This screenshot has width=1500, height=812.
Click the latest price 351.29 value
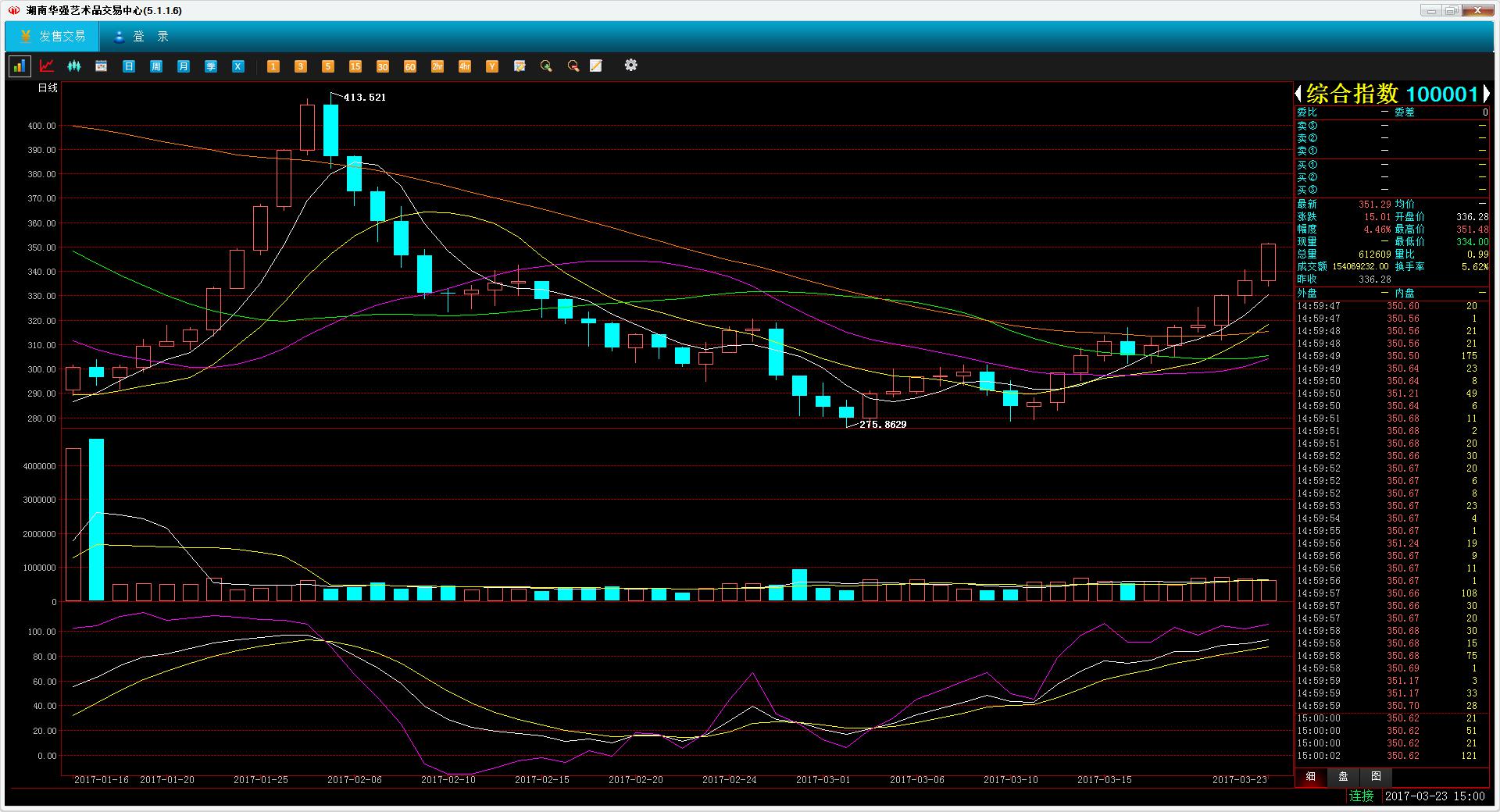[x=1374, y=205]
